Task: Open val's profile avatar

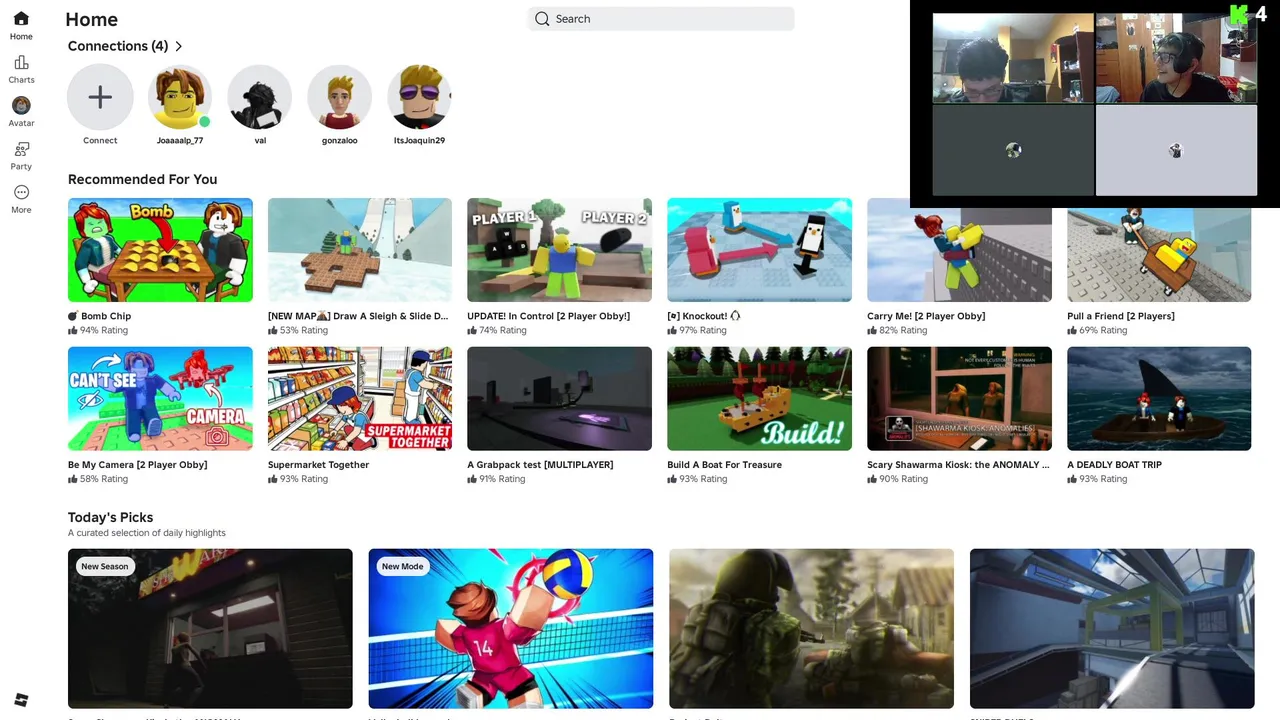Action: click(x=260, y=97)
